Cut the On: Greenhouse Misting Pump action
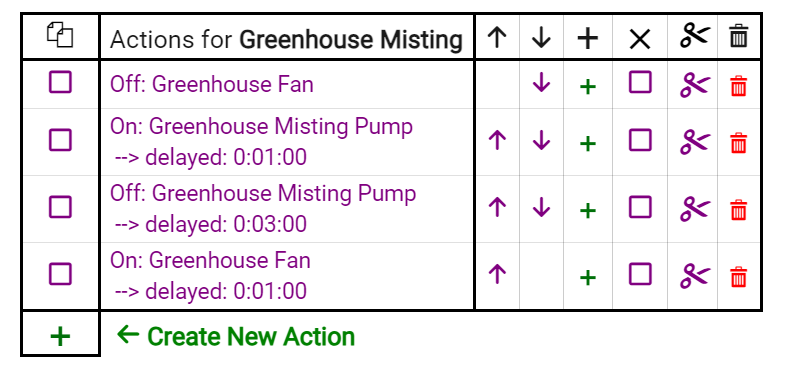793x377 pixels. click(695, 142)
